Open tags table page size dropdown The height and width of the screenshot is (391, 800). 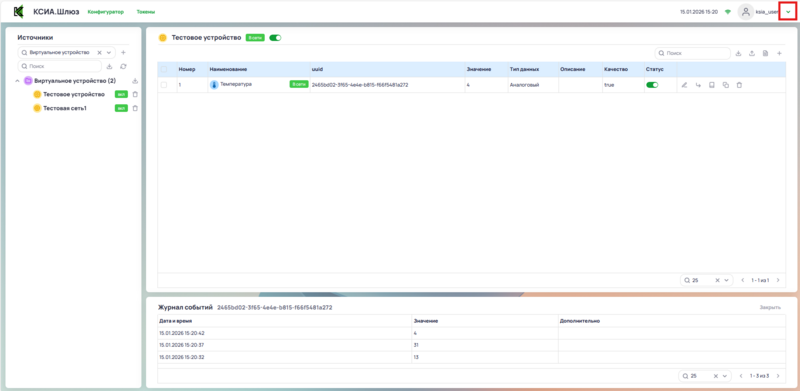[726, 280]
